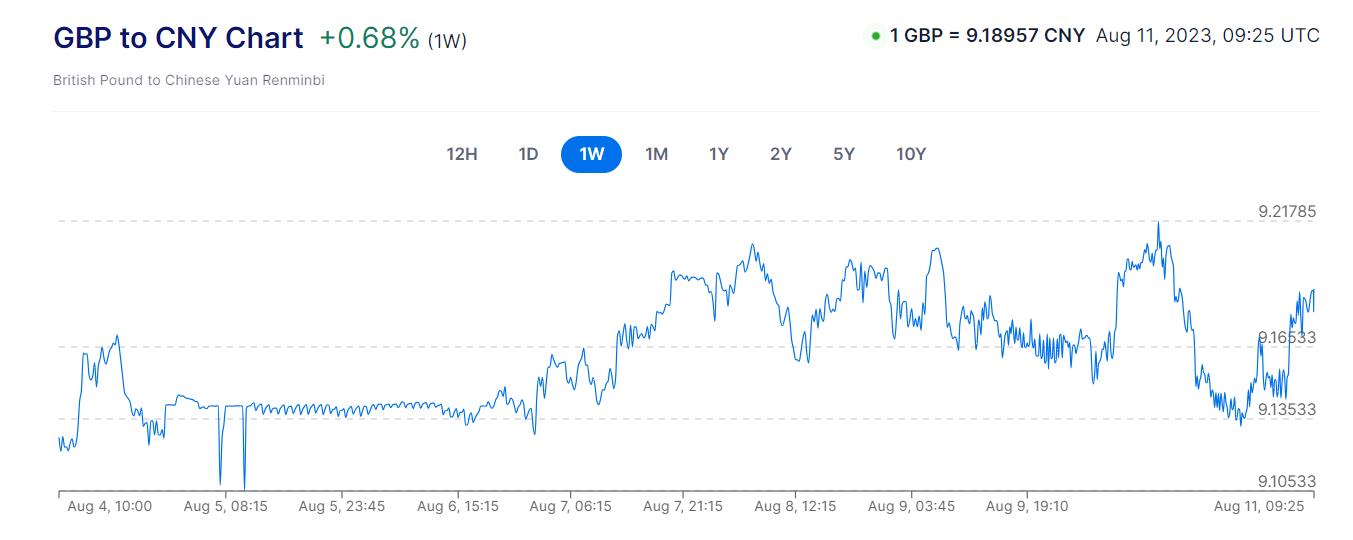Screen dimensions: 1353x540
Task: Click the +0.68% weekly change figure
Action: [x=369, y=38]
